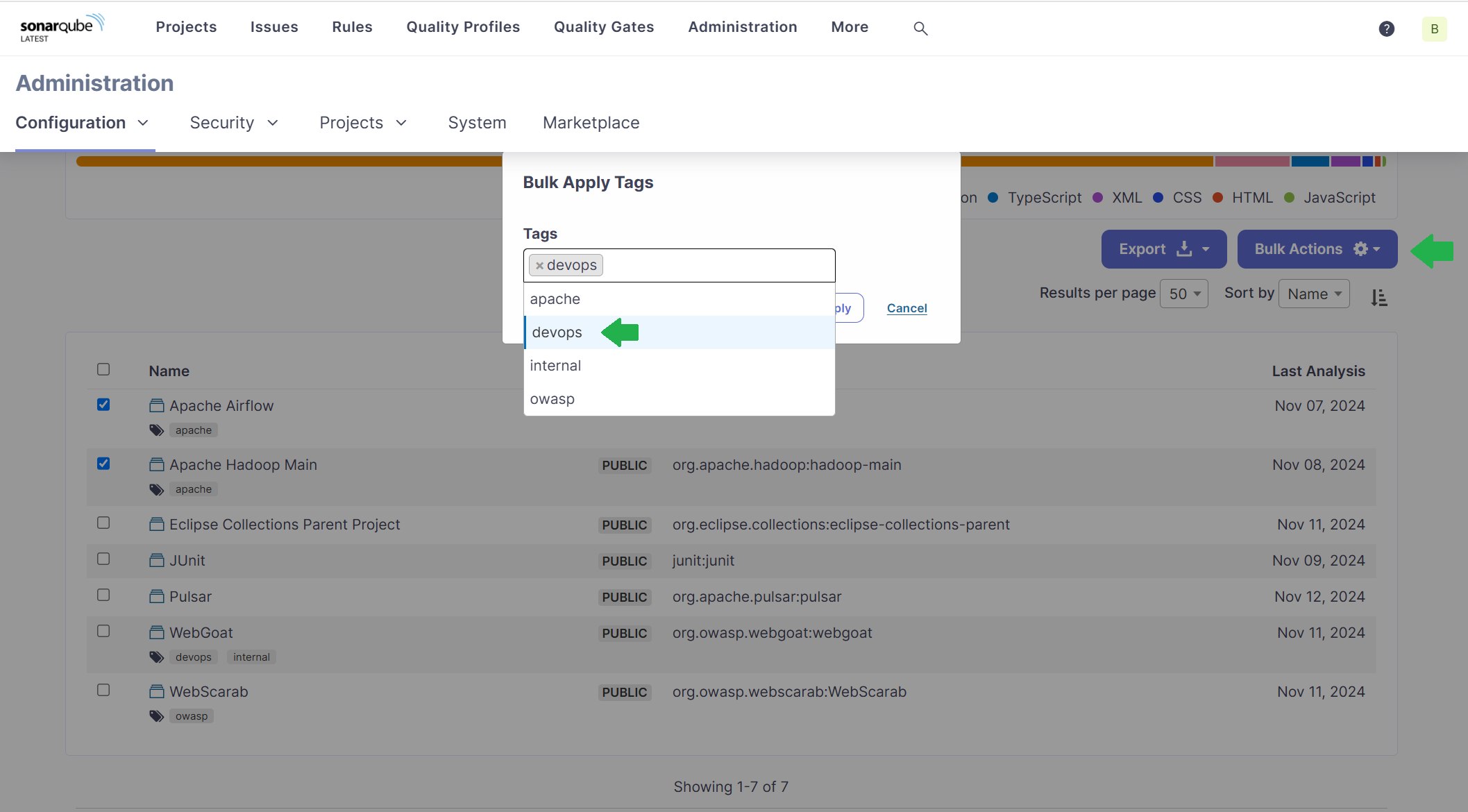Open Quality Gates in the top menu
The width and height of the screenshot is (1468, 812).
(x=603, y=27)
